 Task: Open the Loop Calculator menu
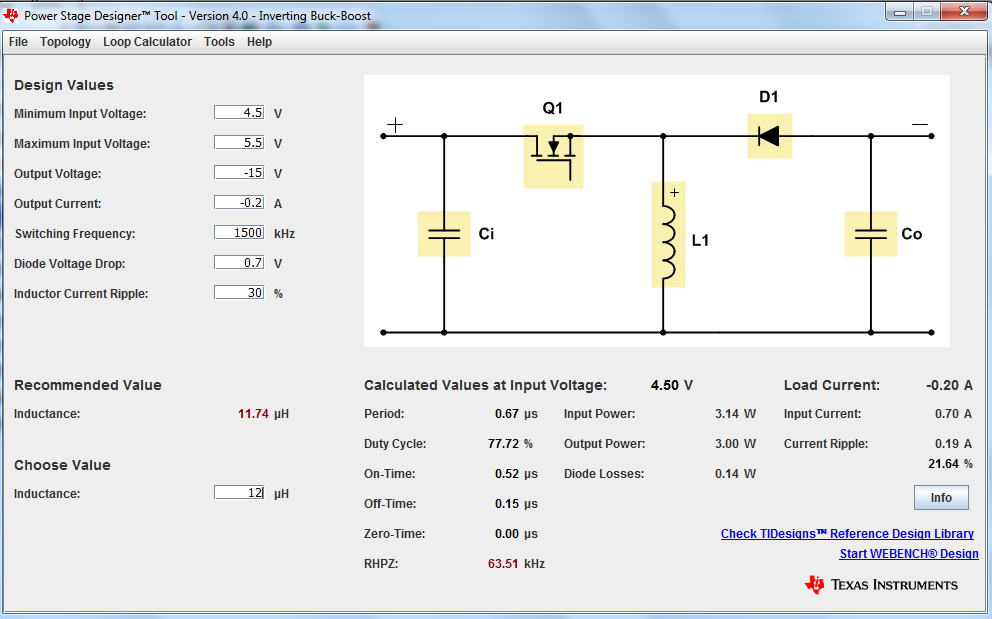point(147,42)
